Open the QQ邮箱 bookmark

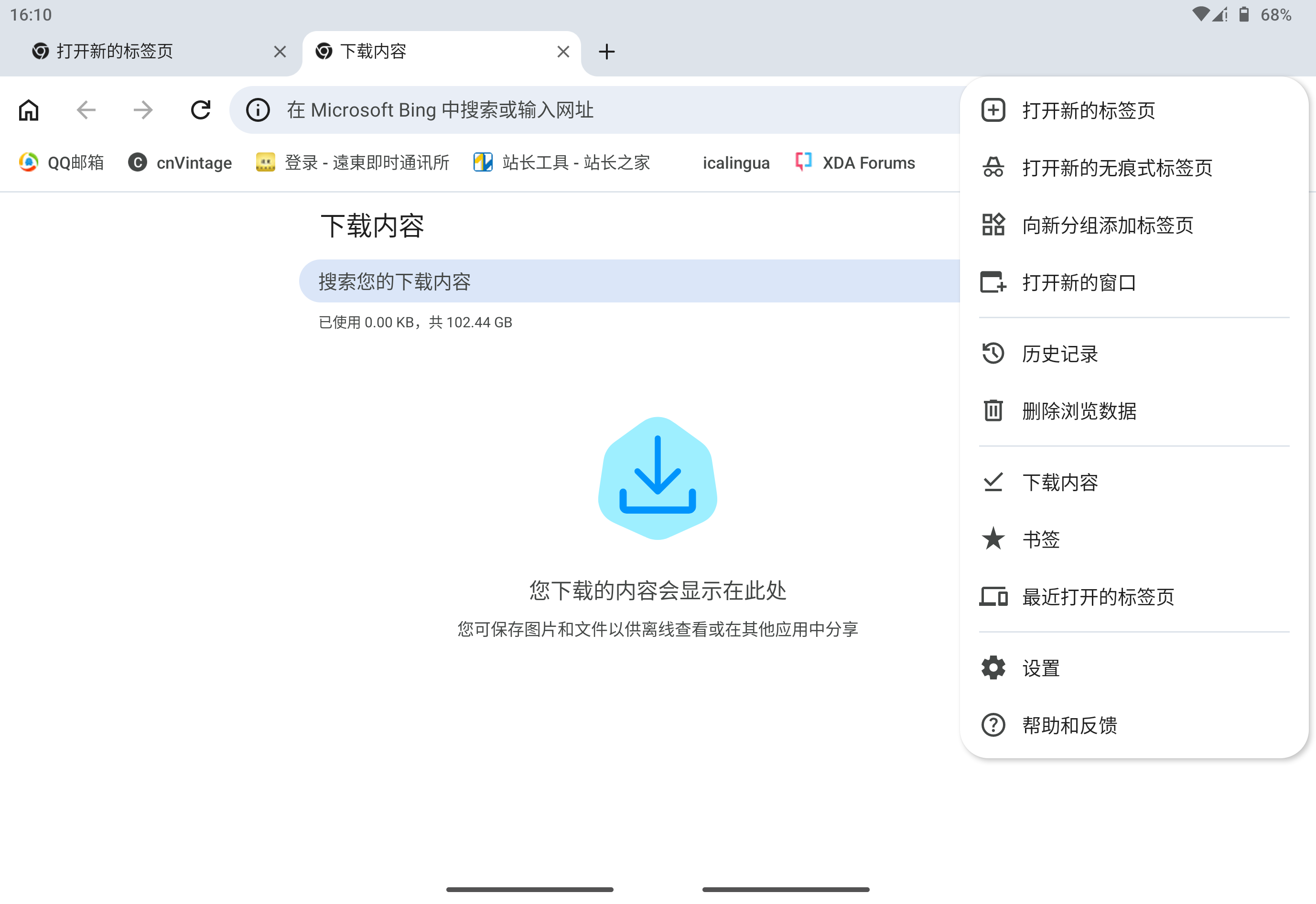(61, 162)
